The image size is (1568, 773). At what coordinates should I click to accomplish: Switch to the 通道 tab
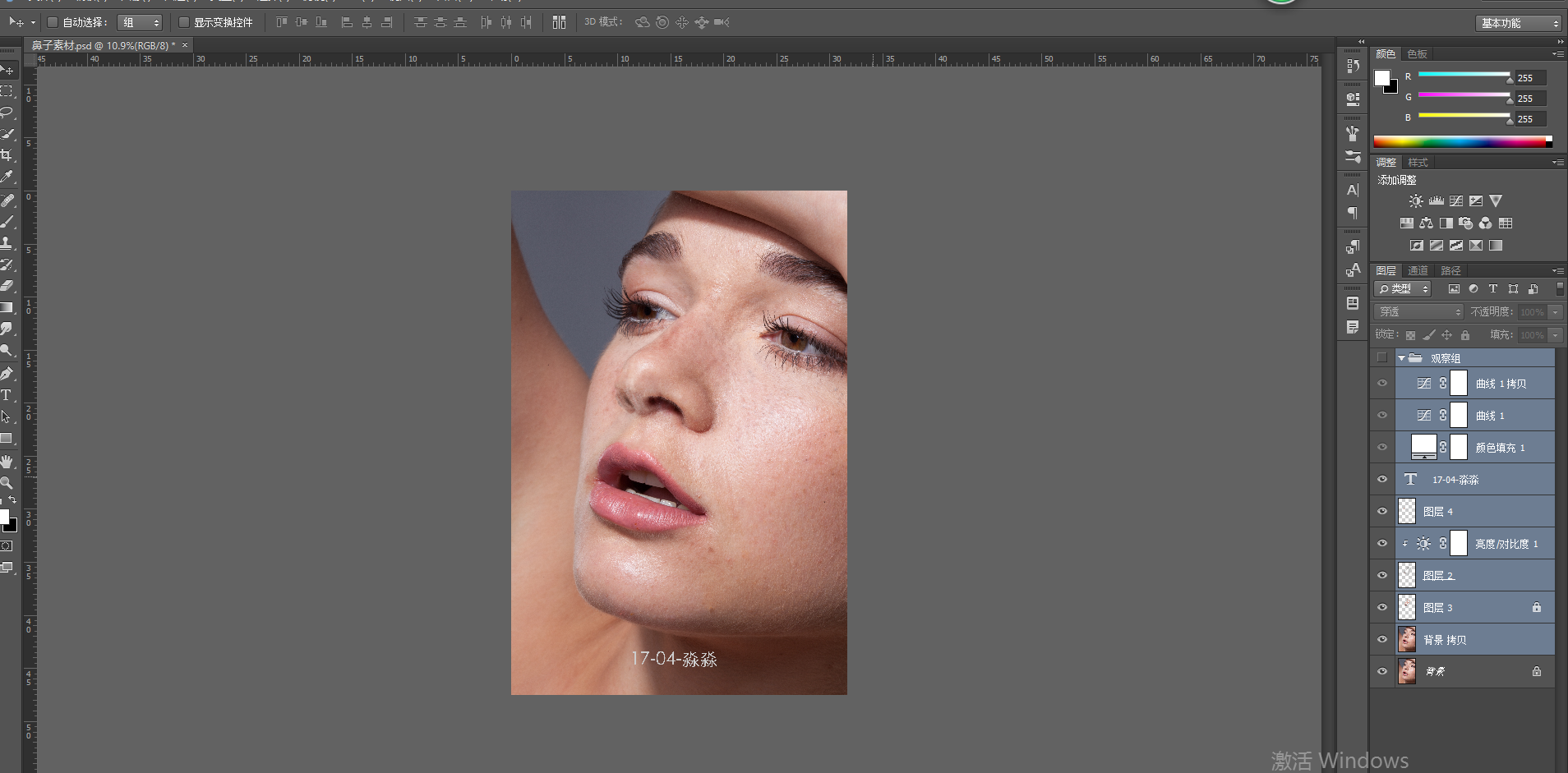pos(1418,270)
